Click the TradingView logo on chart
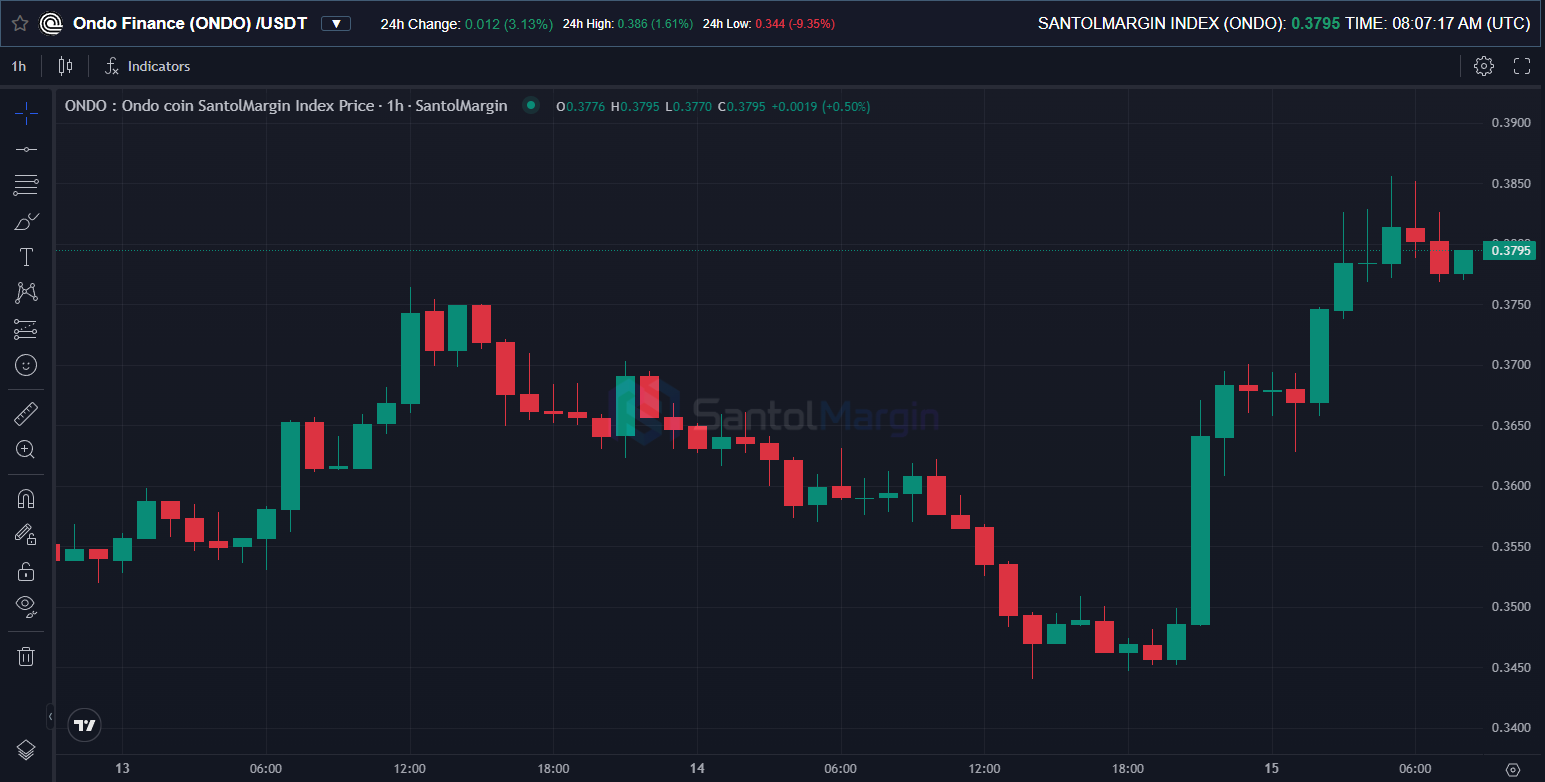The image size is (1545, 782). click(x=85, y=725)
